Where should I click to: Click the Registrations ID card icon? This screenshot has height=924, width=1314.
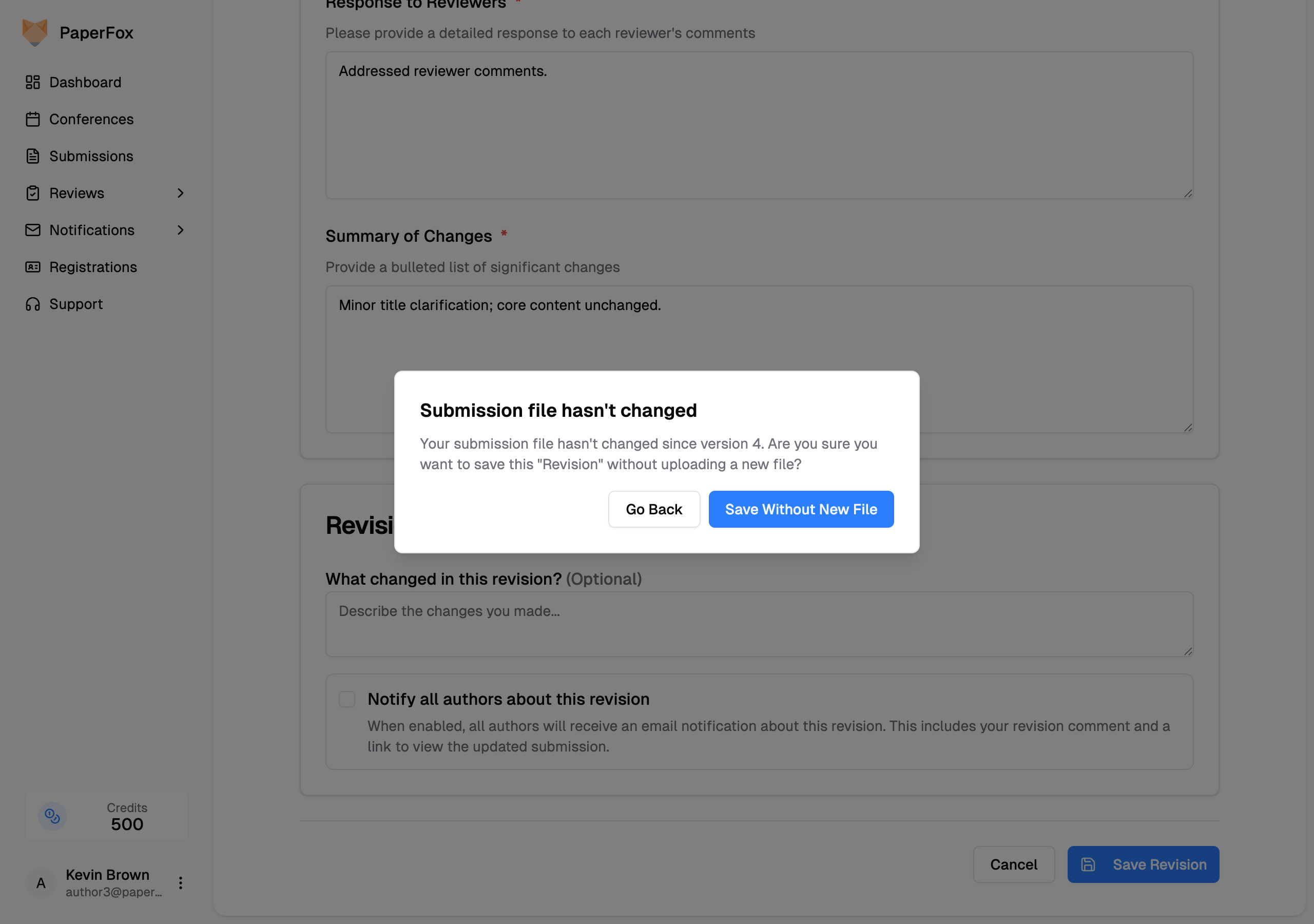[x=33, y=267]
